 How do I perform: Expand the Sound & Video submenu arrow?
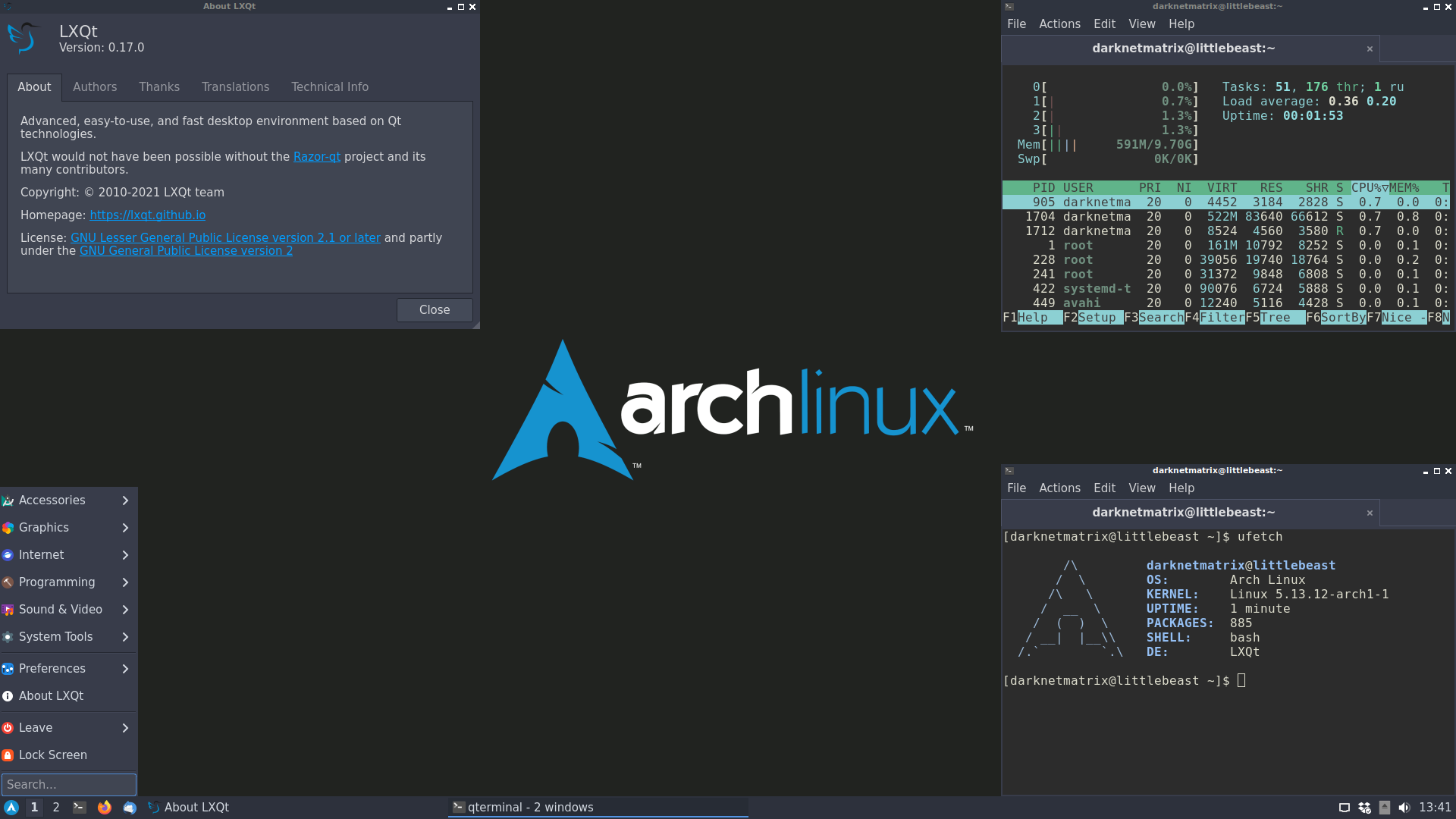126,610
